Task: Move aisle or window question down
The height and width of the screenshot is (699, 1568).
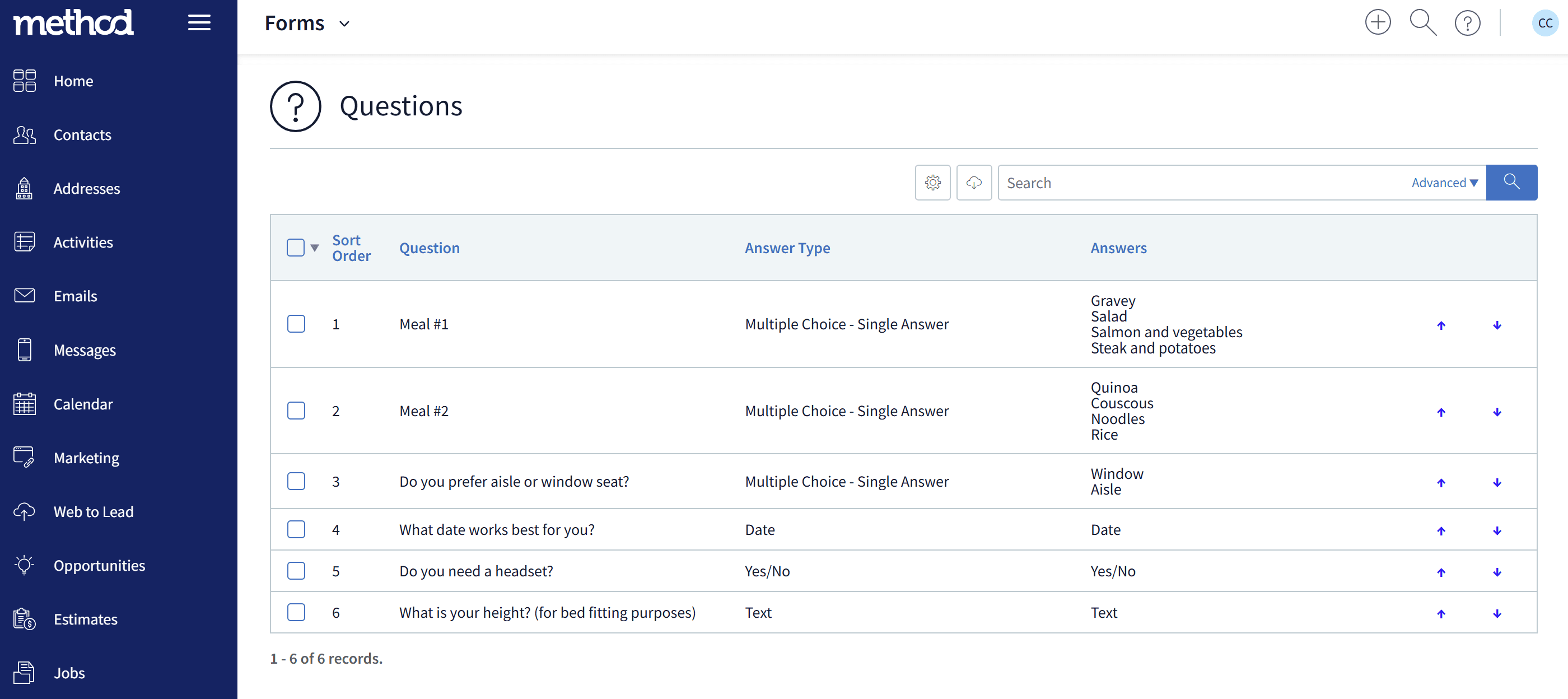Action: [1497, 483]
